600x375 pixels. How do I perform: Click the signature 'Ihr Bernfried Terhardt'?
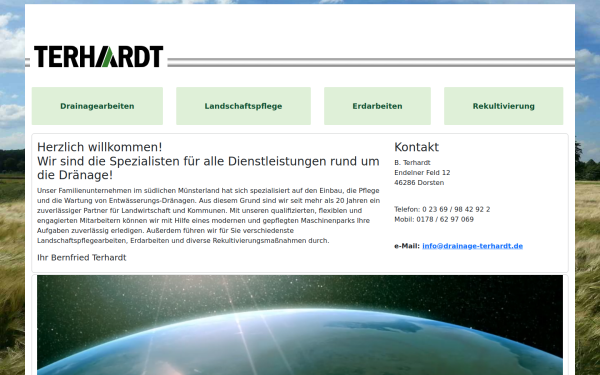82,258
